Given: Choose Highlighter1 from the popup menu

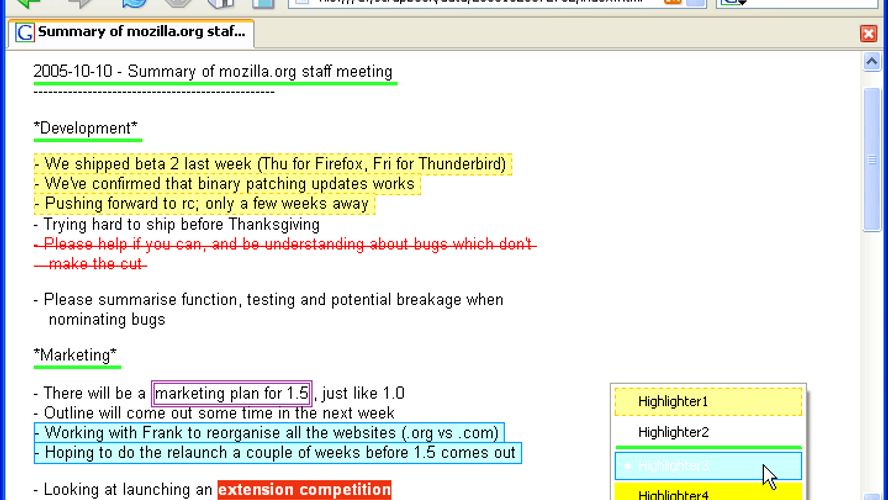Looking at the screenshot, I should [x=708, y=401].
